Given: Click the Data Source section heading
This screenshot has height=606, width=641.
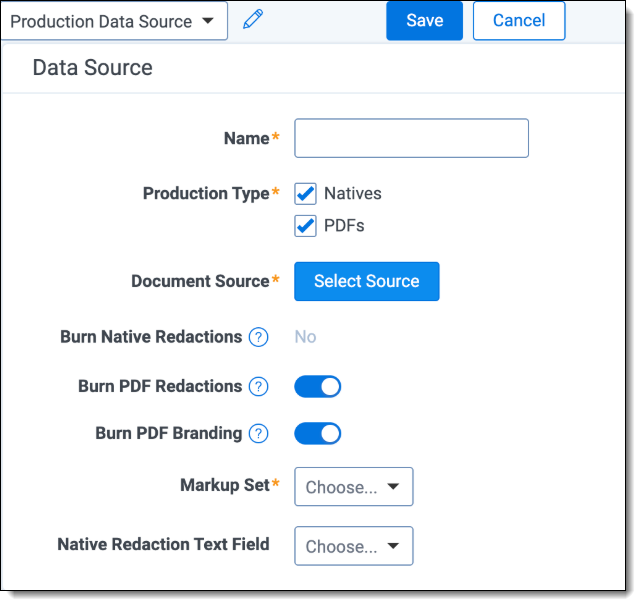Looking at the screenshot, I should click(92, 67).
